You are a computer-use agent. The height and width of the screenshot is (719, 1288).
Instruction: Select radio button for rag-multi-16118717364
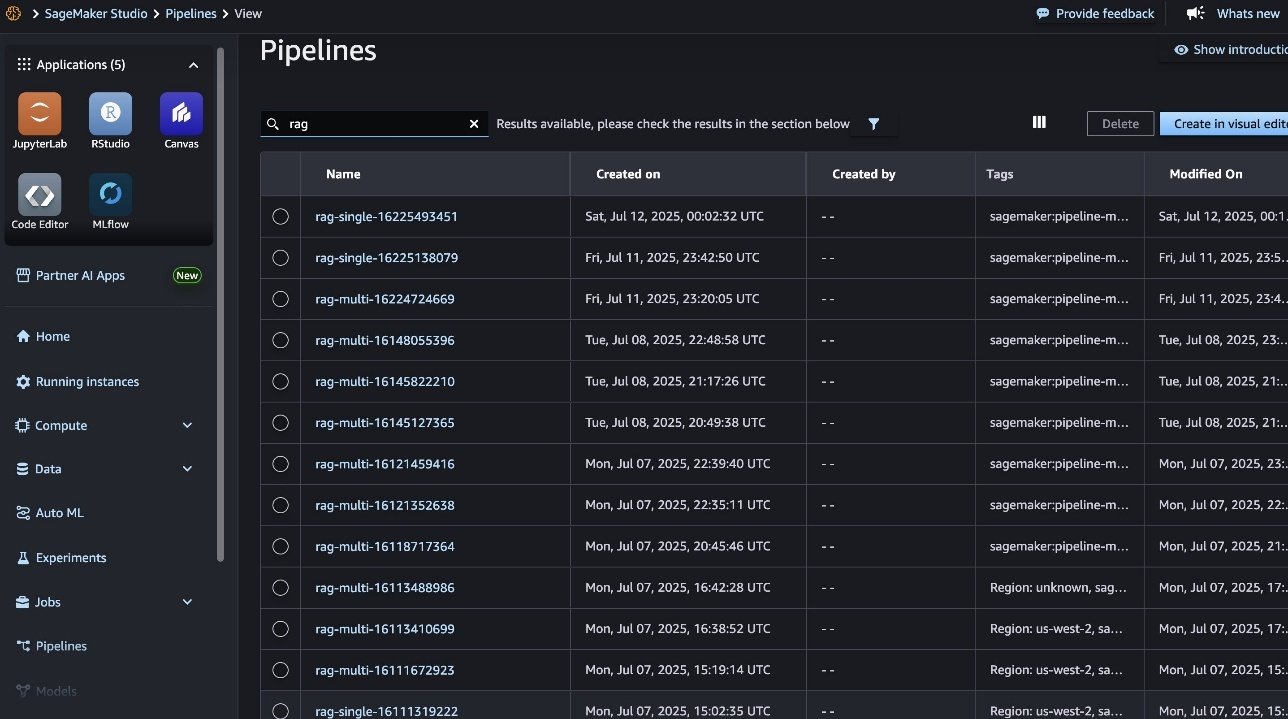pos(280,546)
